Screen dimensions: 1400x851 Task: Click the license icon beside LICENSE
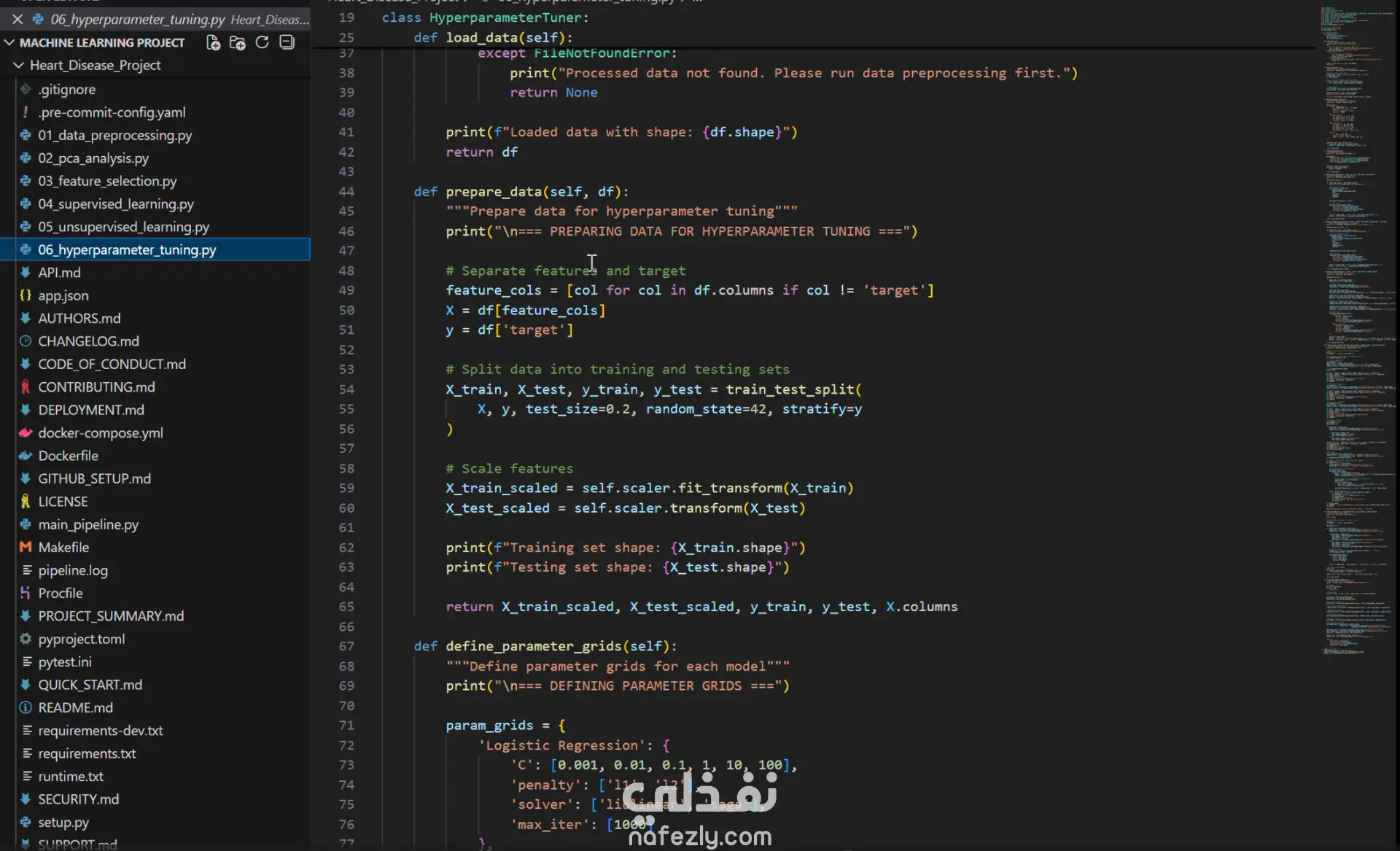tap(26, 502)
